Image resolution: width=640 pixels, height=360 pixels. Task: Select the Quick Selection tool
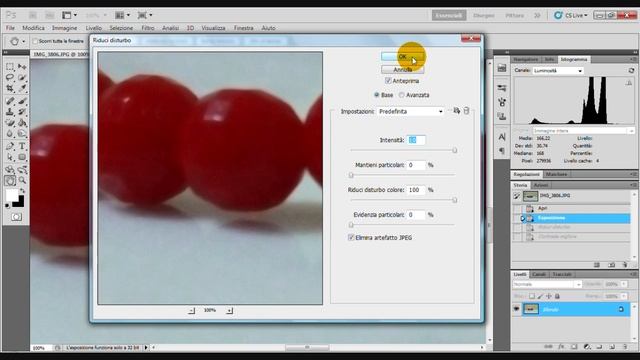[22, 78]
